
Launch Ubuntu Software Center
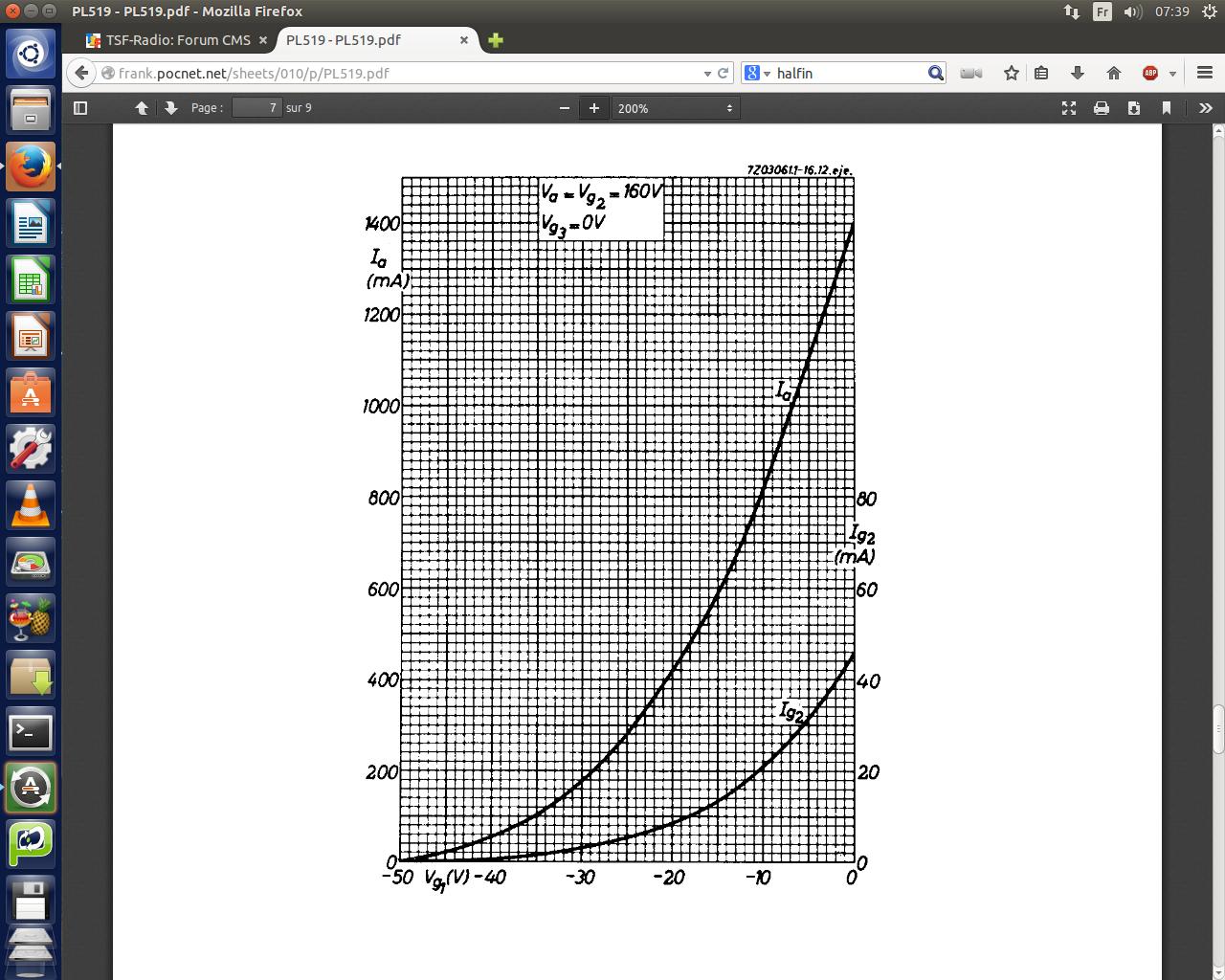click(31, 393)
